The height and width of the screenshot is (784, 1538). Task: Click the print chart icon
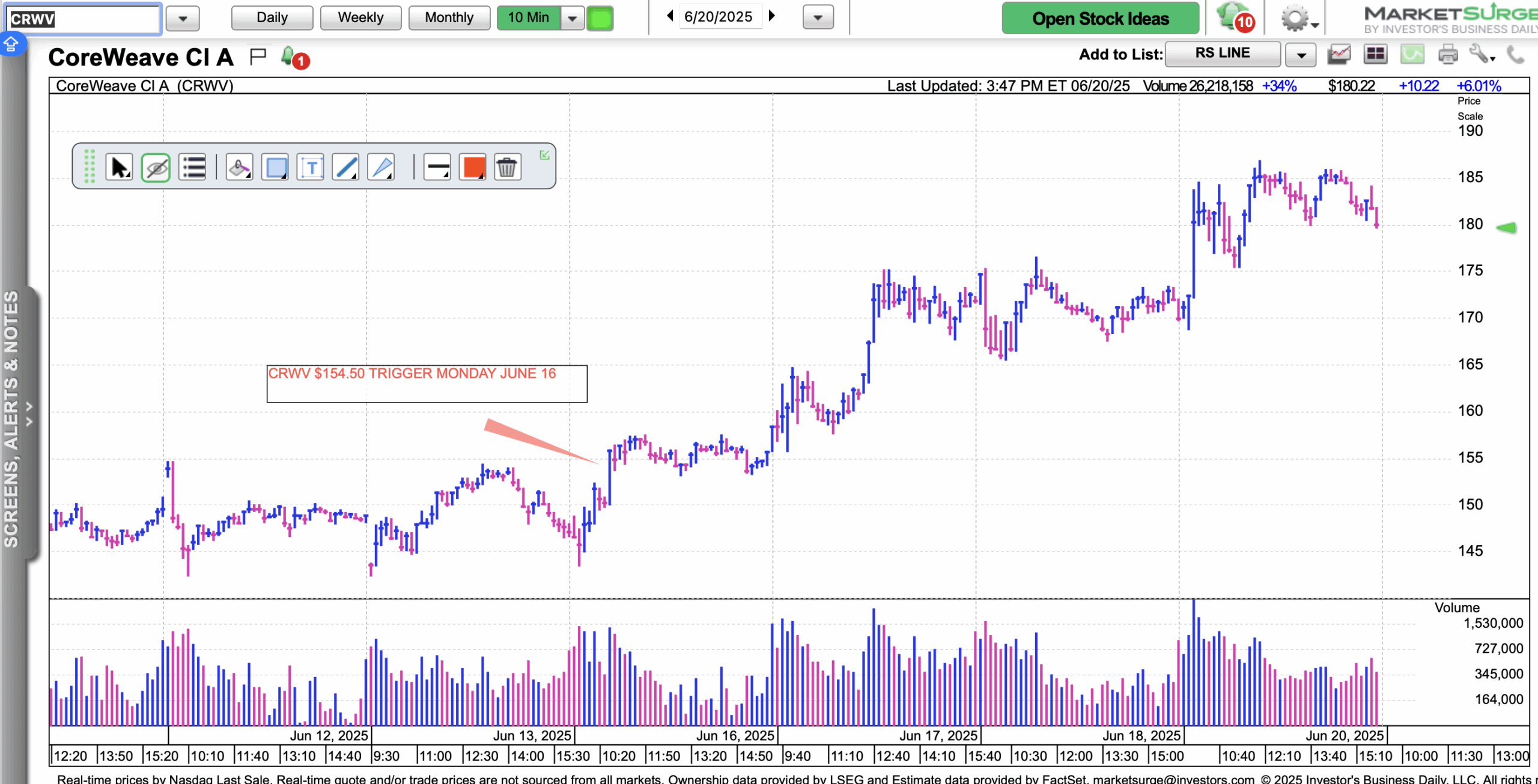point(1448,55)
